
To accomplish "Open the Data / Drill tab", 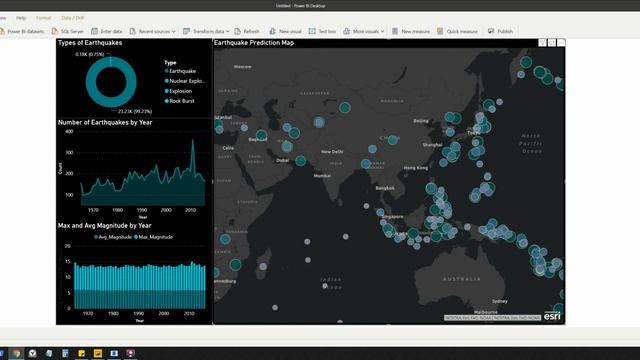I will [x=73, y=18].
